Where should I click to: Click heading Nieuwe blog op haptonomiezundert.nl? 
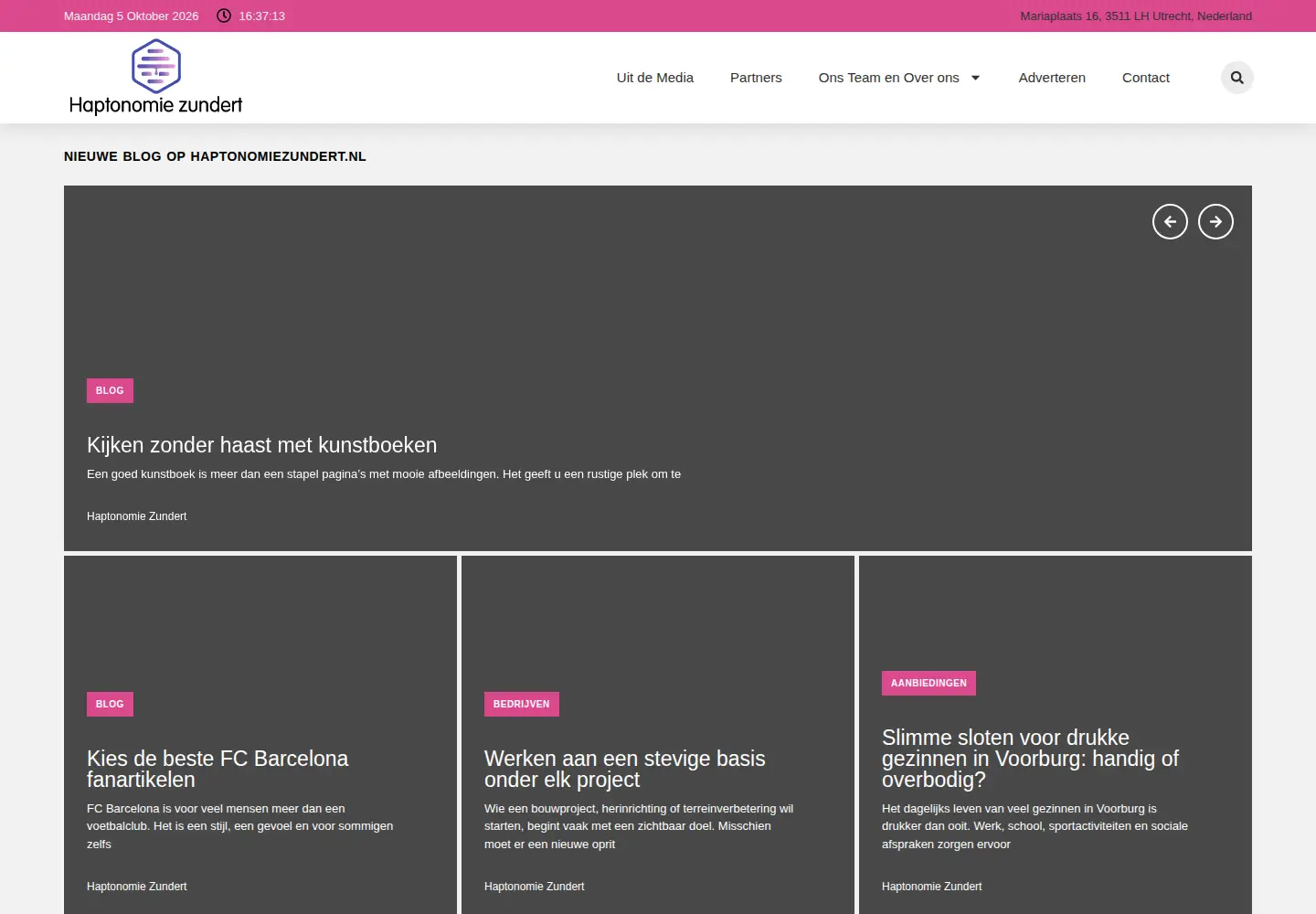(215, 156)
